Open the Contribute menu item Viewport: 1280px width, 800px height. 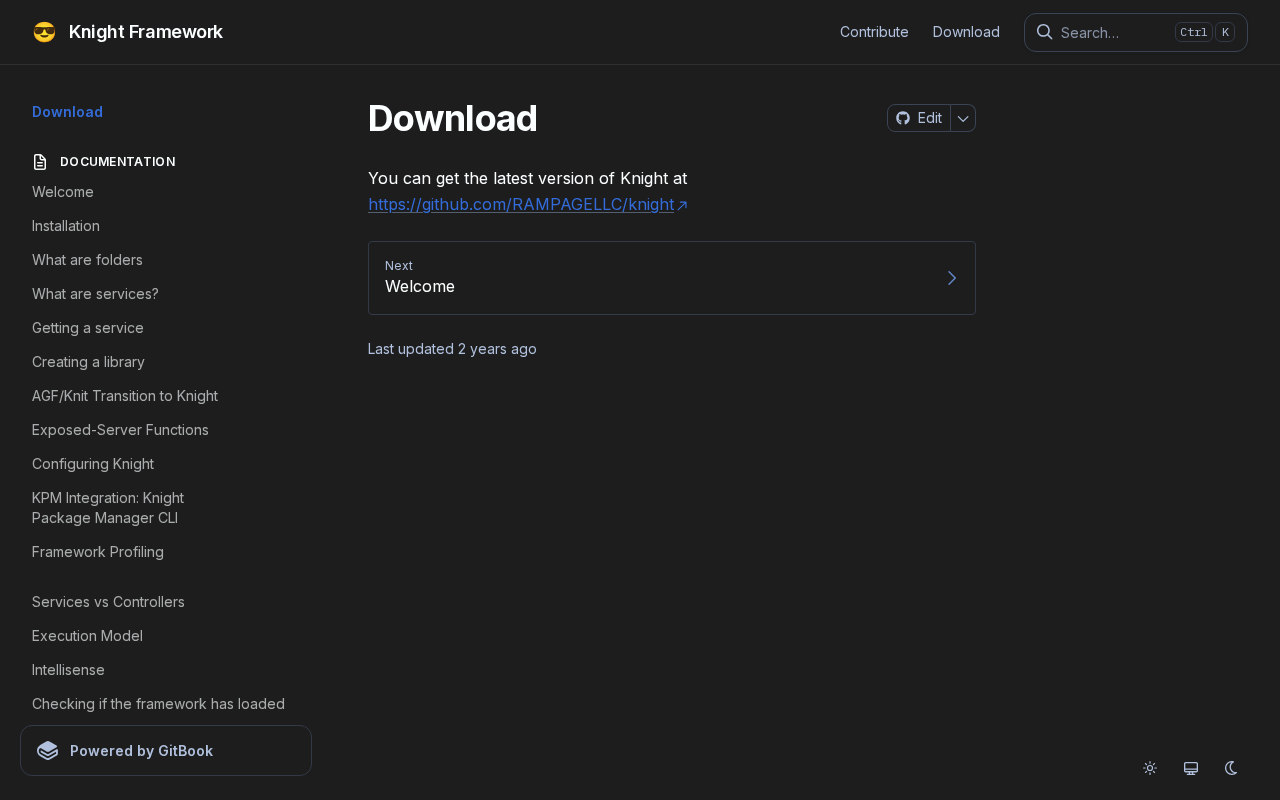[874, 32]
